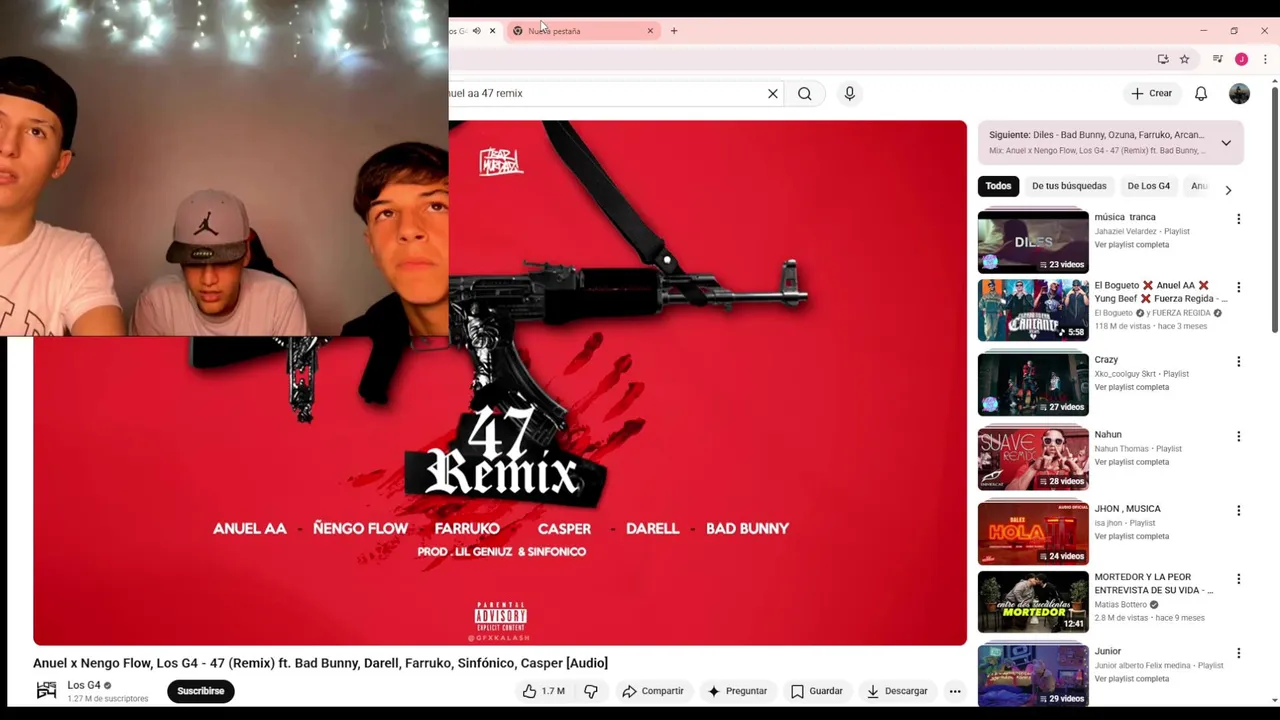This screenshot has height=720, width=1280.
Task: Click the Descargar download button
Action: pos(897,691)
